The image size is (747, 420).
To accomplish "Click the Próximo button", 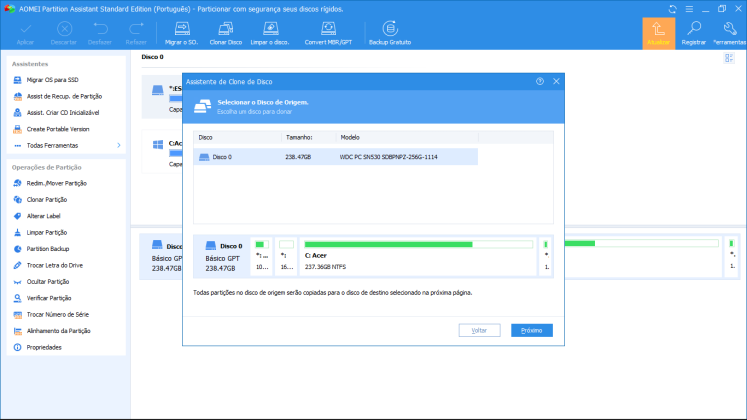I will pos(532,330).
